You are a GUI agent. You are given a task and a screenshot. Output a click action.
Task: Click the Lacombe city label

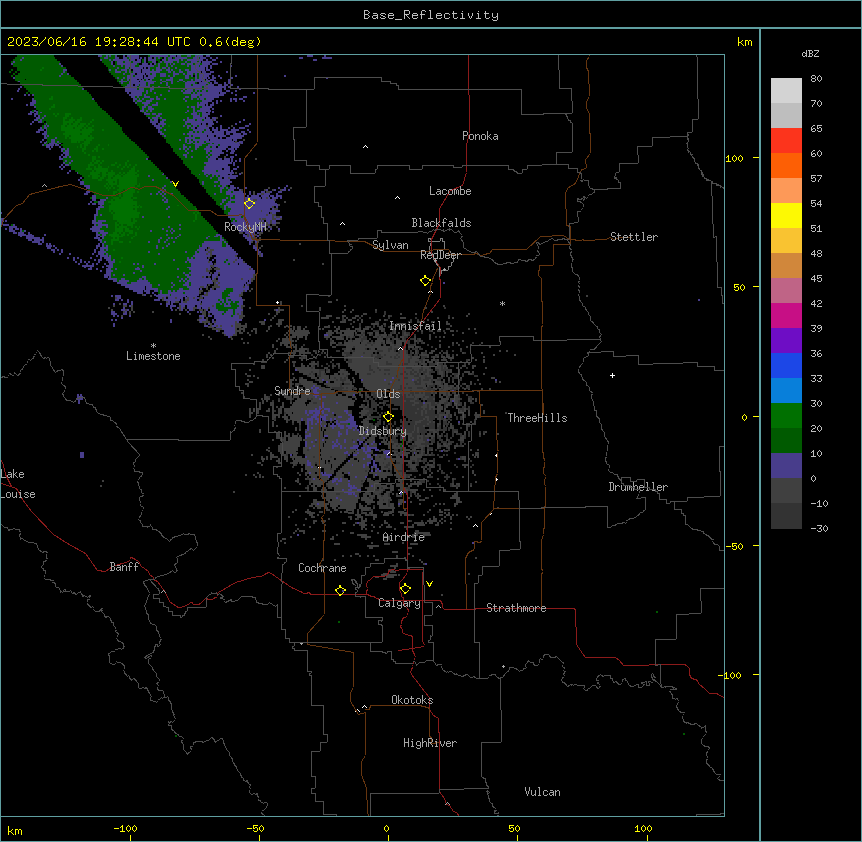coord(450,191)
